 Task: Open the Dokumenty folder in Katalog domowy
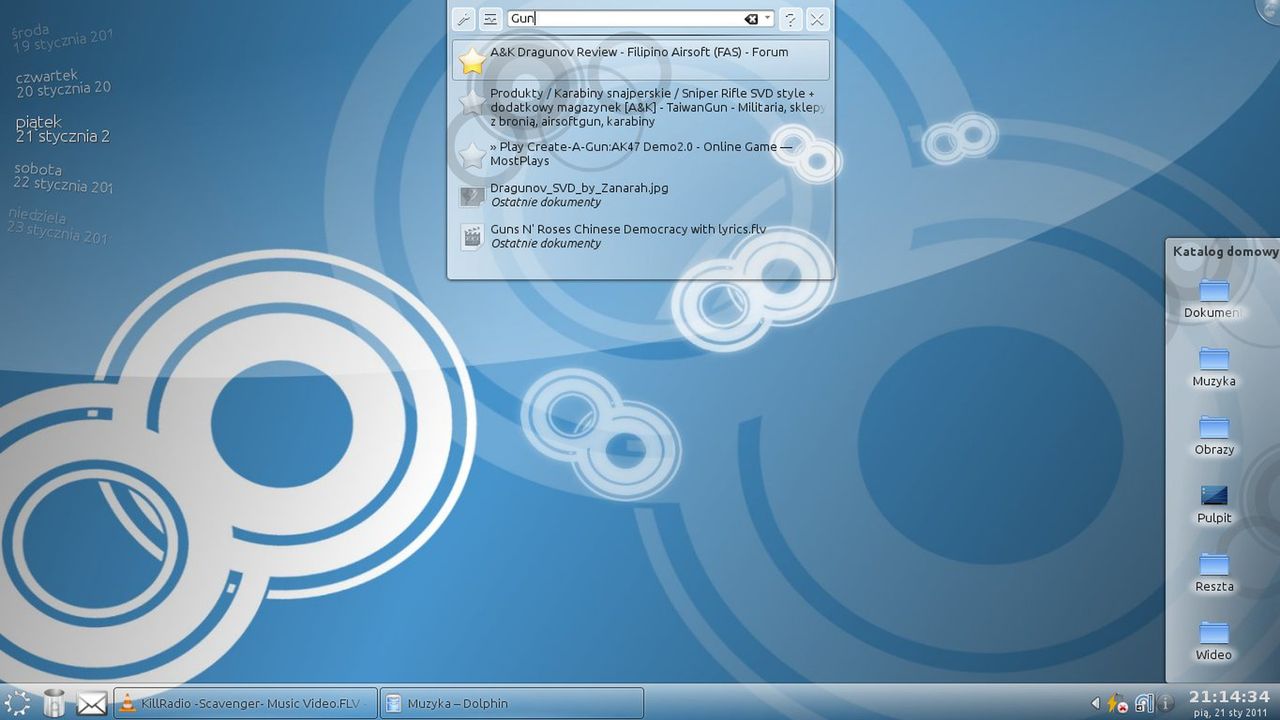click(1213, 298)
